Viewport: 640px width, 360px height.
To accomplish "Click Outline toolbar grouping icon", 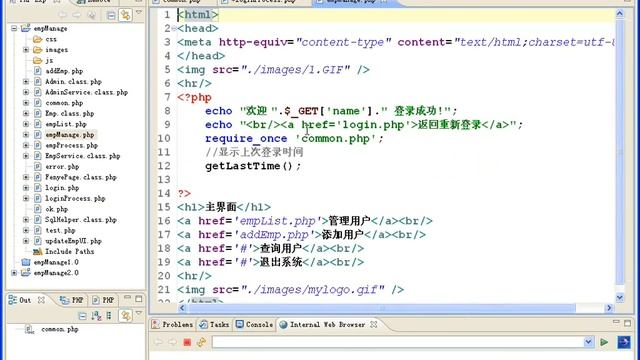I will (x=109, y=316).
